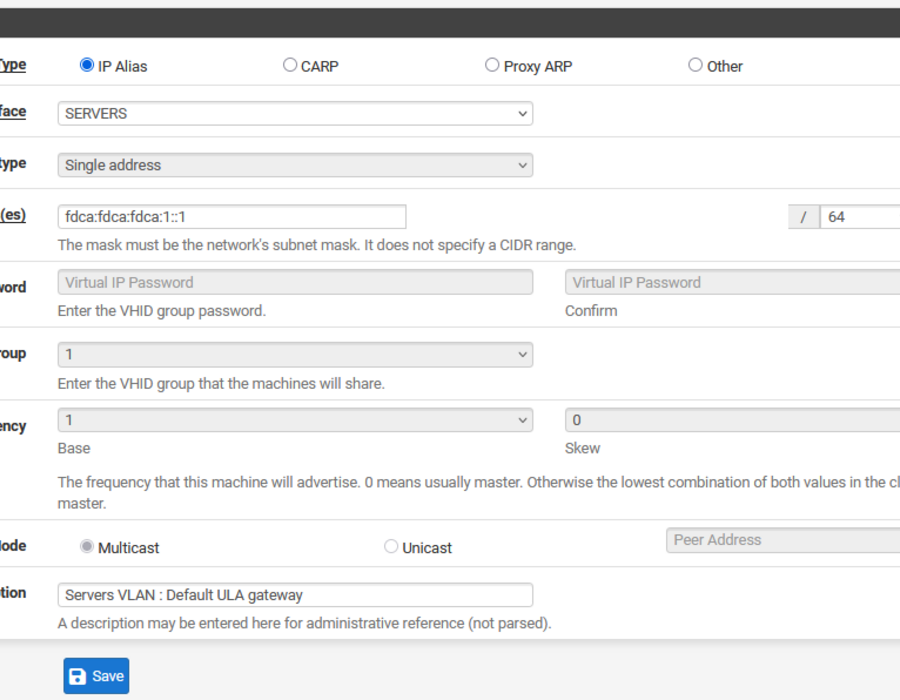
Task: Choose the Proxy ARP type option
Action: [492, 65]
